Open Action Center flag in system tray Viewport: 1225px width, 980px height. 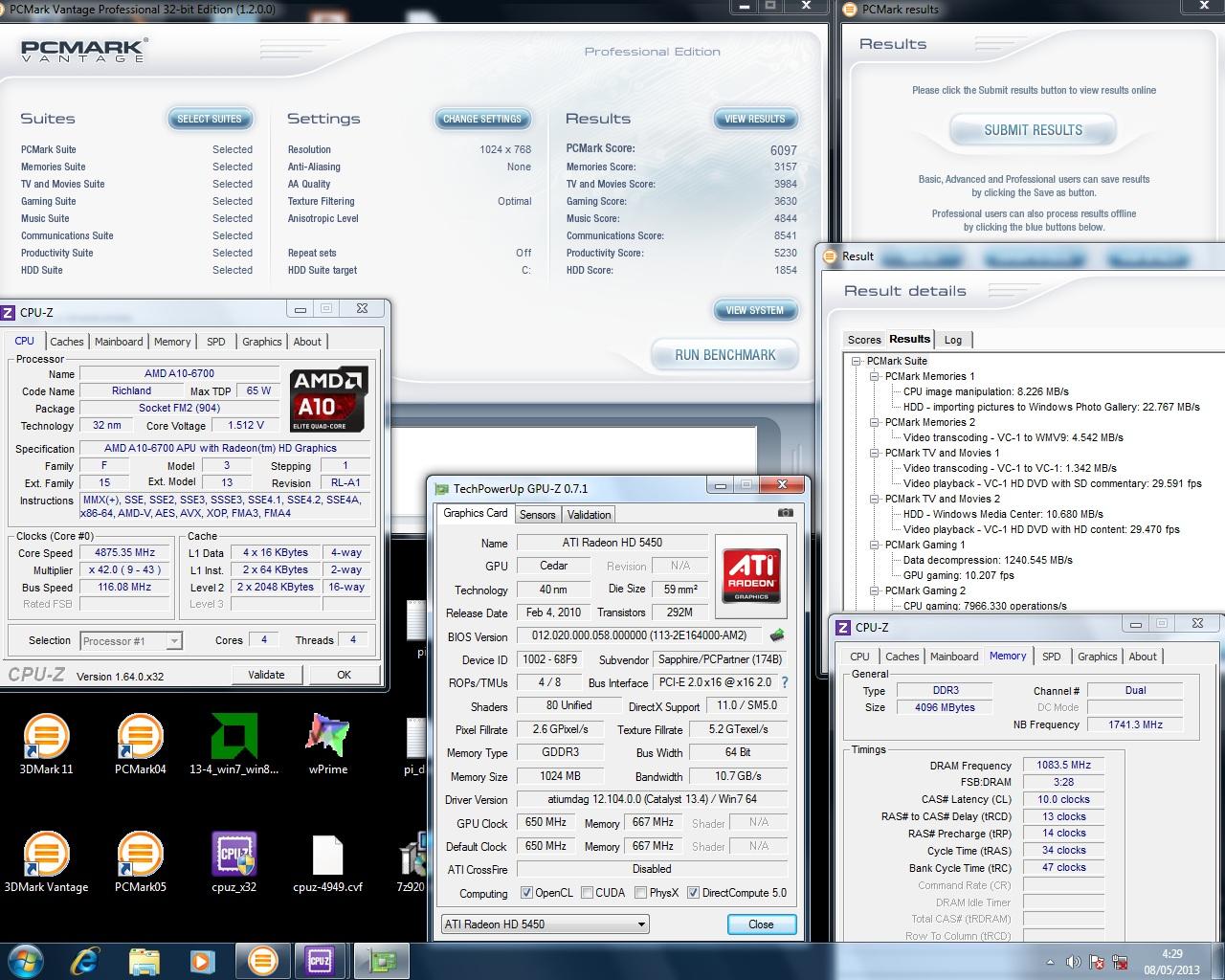[1097, 962]
